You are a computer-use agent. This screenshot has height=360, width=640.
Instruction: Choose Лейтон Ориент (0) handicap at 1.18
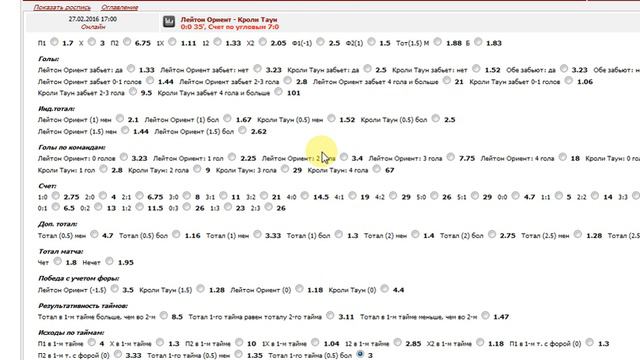tap(300, 289)
